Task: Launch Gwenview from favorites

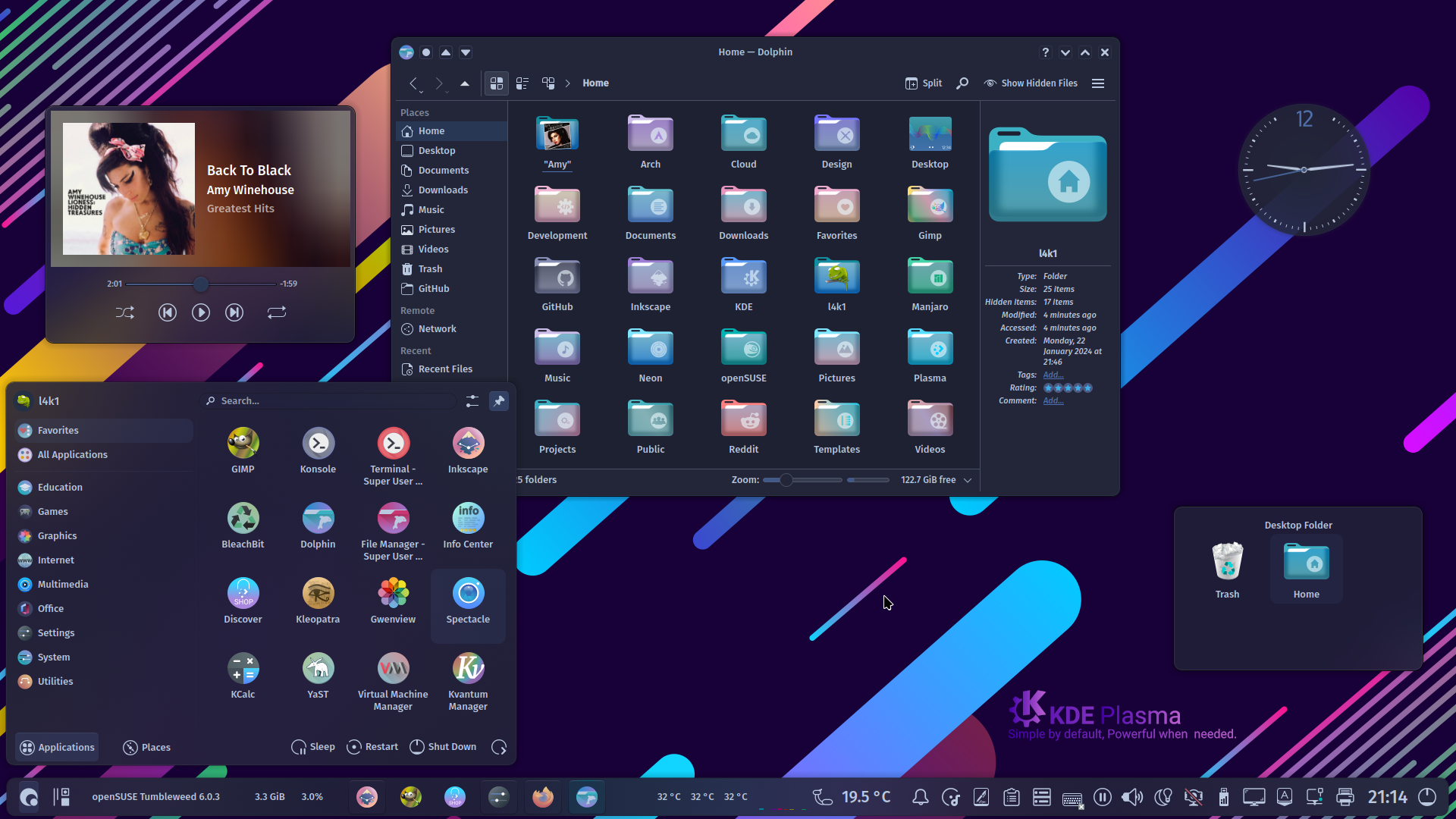Action: [393, 601]
